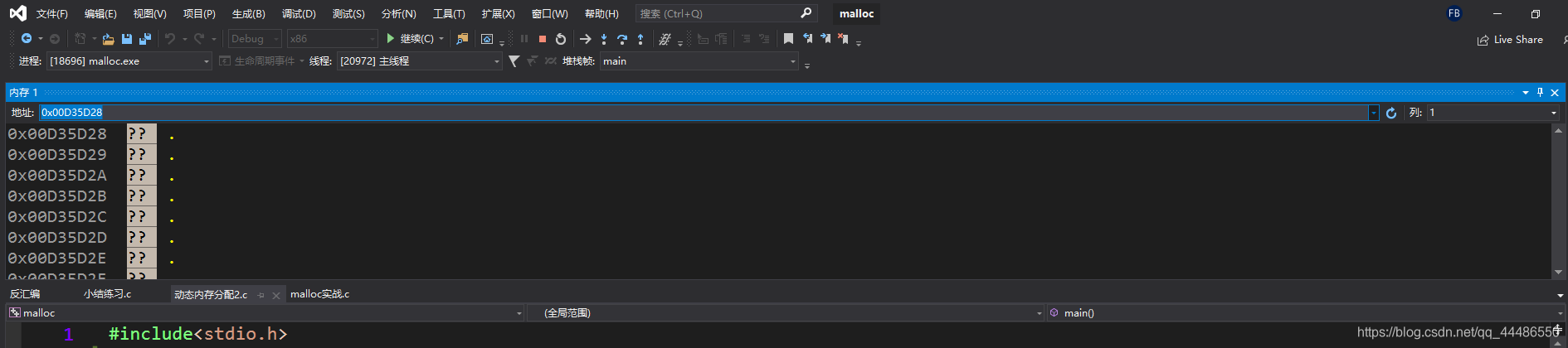Save the current file with disk icon
Viewport: 1568px width, 348px height.
tap(127, 39)
